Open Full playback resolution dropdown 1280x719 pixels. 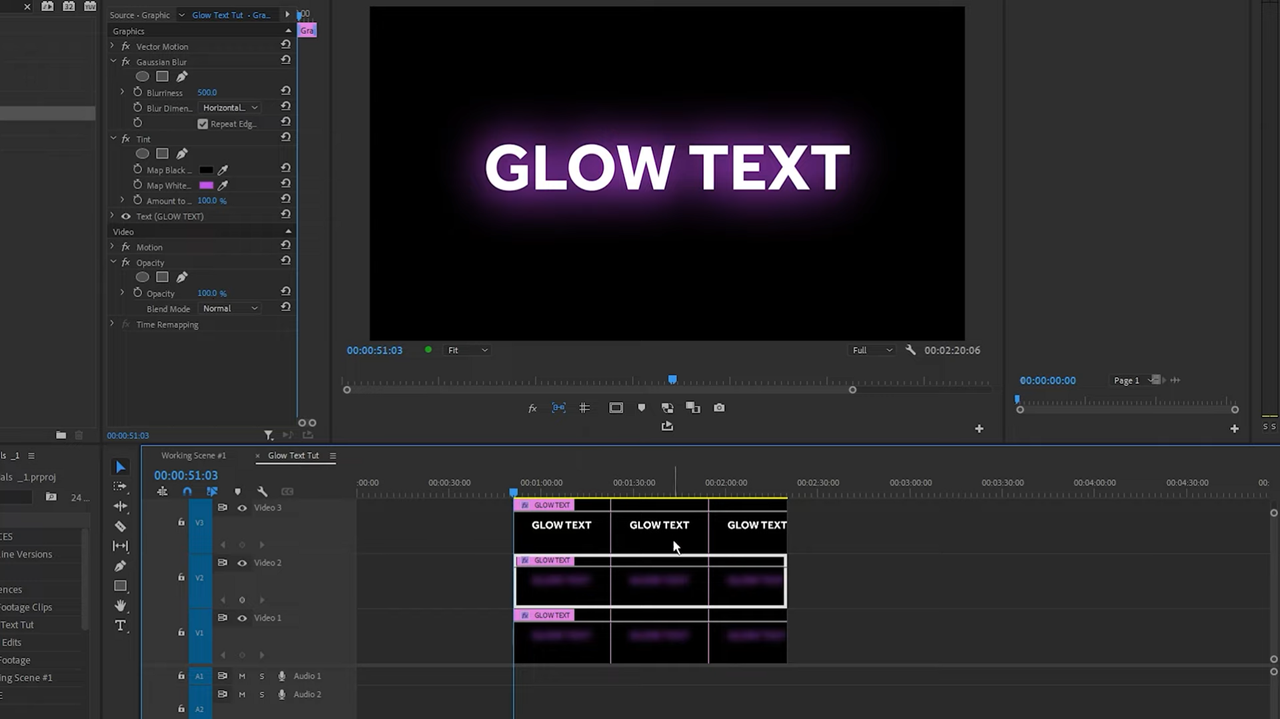pos(872,350)
